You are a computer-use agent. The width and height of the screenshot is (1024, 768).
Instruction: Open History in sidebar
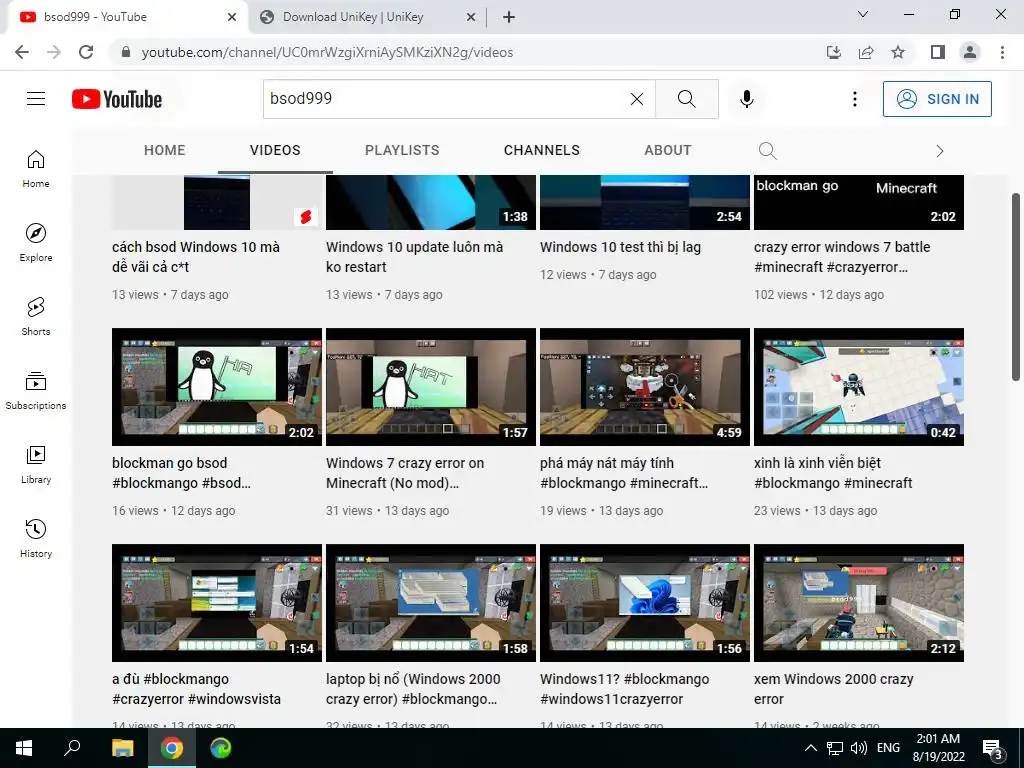click(x=36, y=539)
